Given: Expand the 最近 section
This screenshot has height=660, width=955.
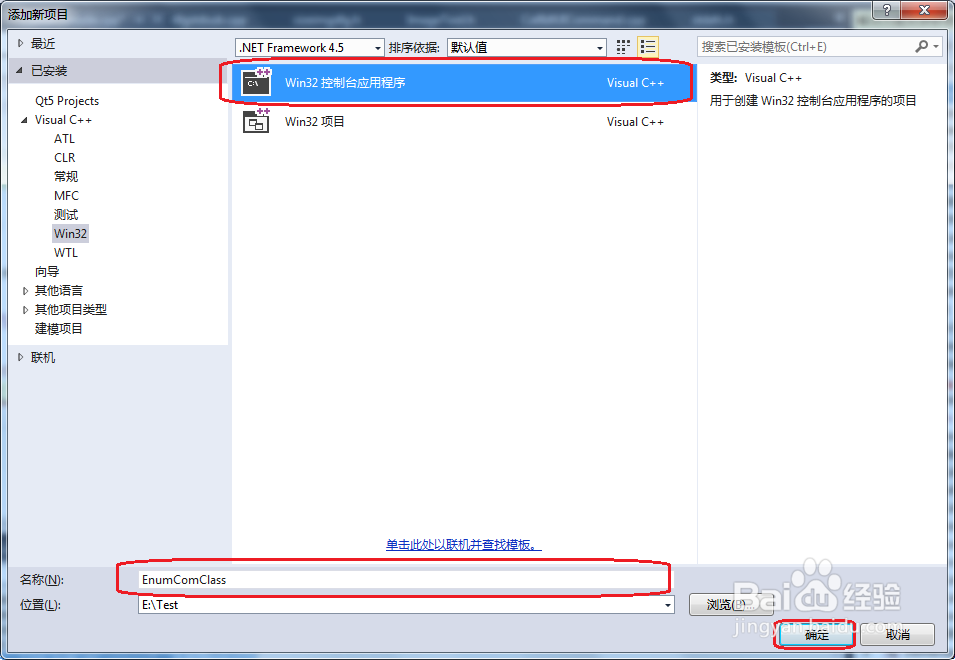Looking at the screenshot, I should tap(21, 43).
